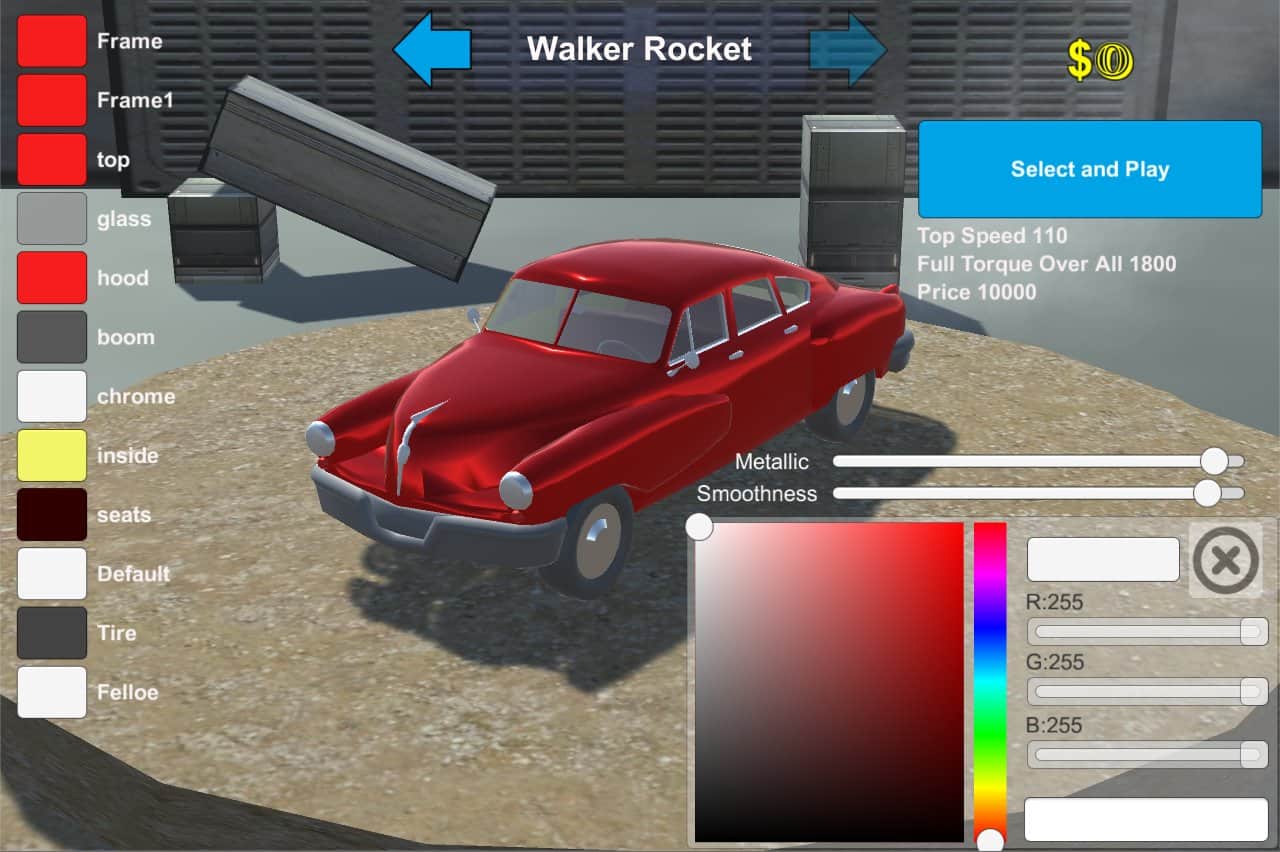Click the Tire material swatch
Image resolution: width=1280 pixels, height=852 pixels.
point(51,633)
